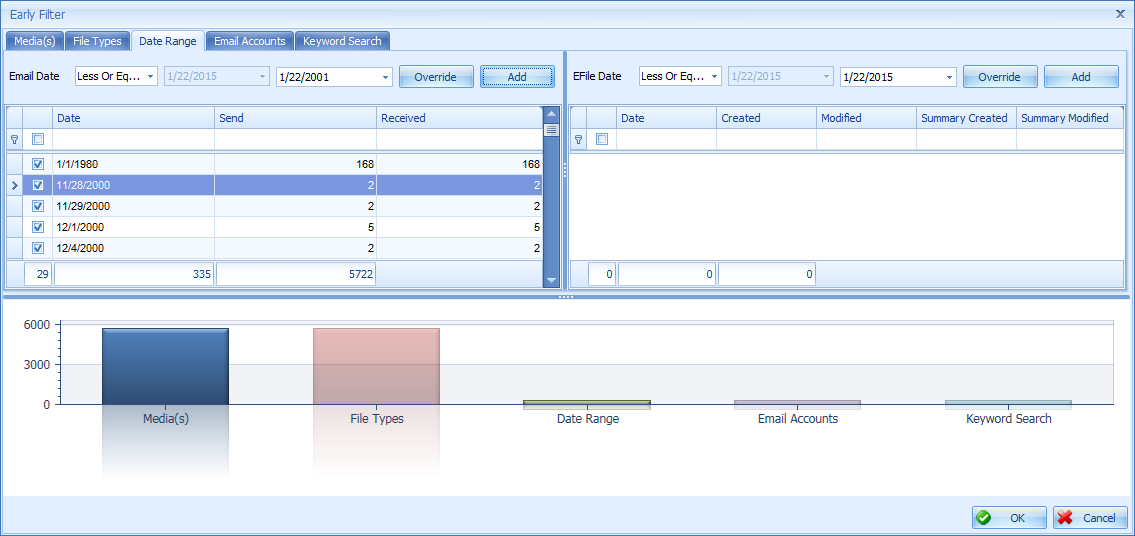Uncheck the 1/1/1980 date row checkbox

[x=38, y=164]
